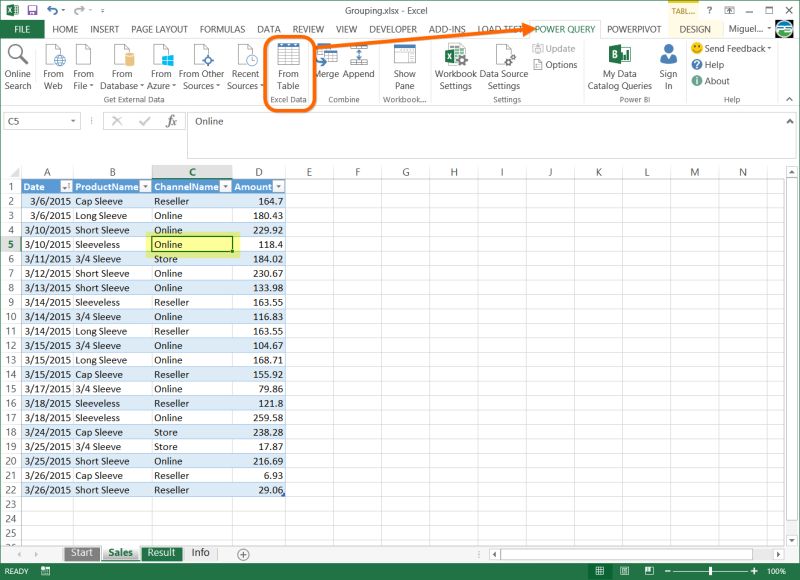This screenshot has width=800, height=580.
Task: Open the Result worksheet tab
Action: click(x=161, y=552)
